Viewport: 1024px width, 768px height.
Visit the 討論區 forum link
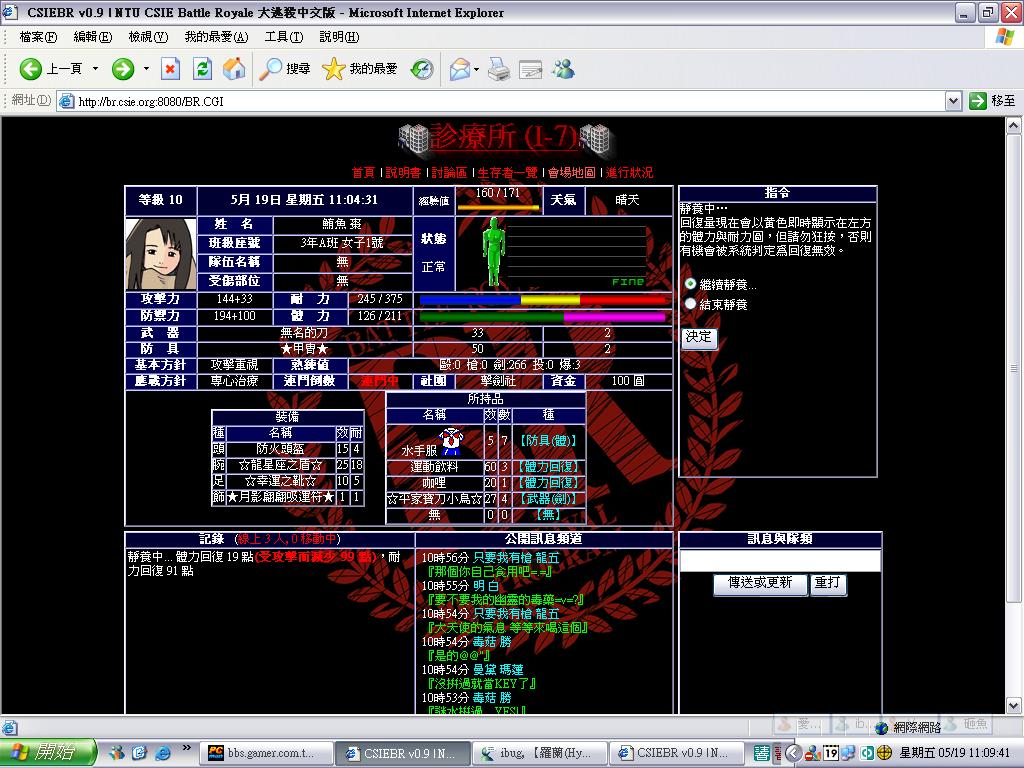point(449,172)
